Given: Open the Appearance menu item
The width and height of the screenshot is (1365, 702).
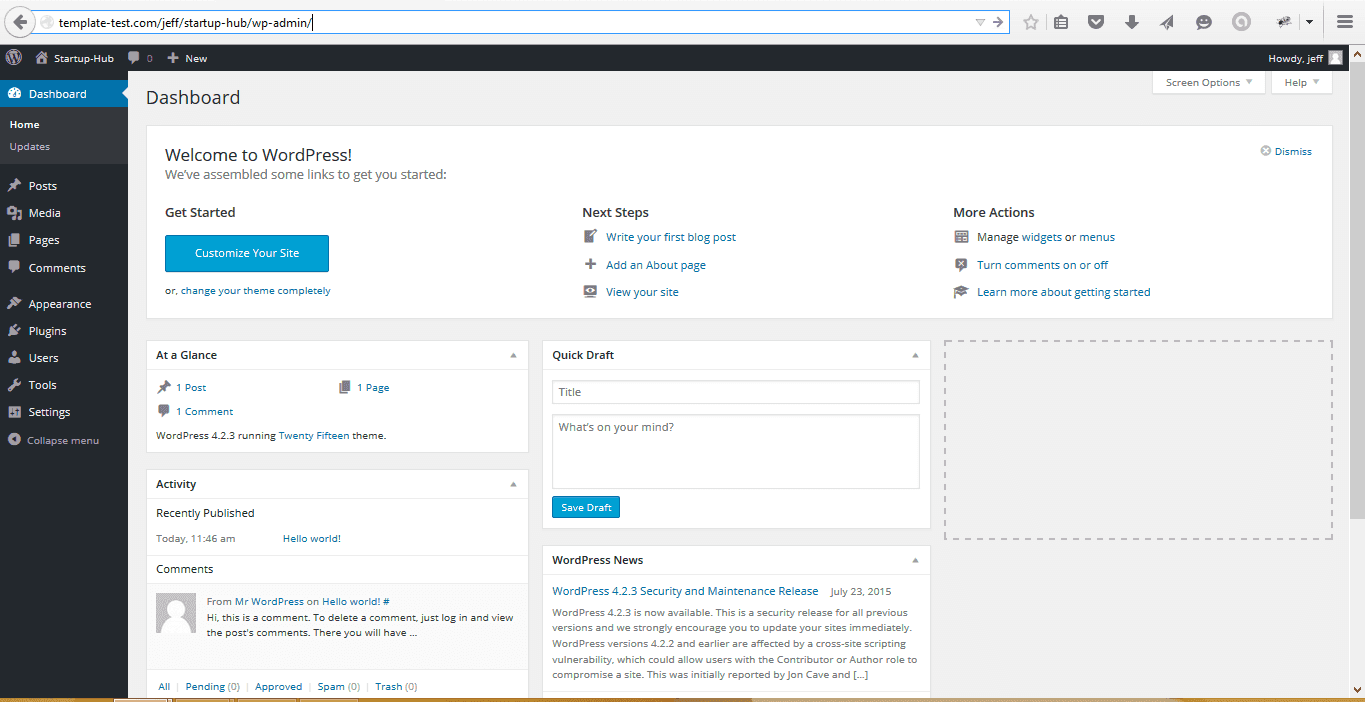Looking at the screenshot, I should click(x=59, y=304).
